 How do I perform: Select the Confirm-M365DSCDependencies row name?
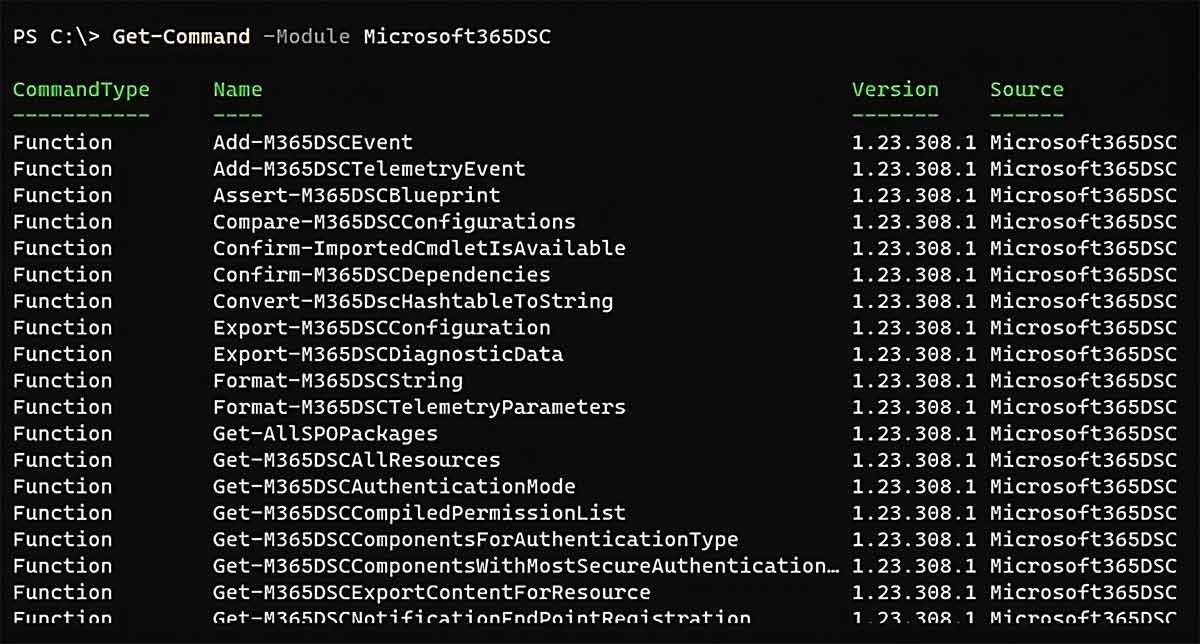coord(381,274)
